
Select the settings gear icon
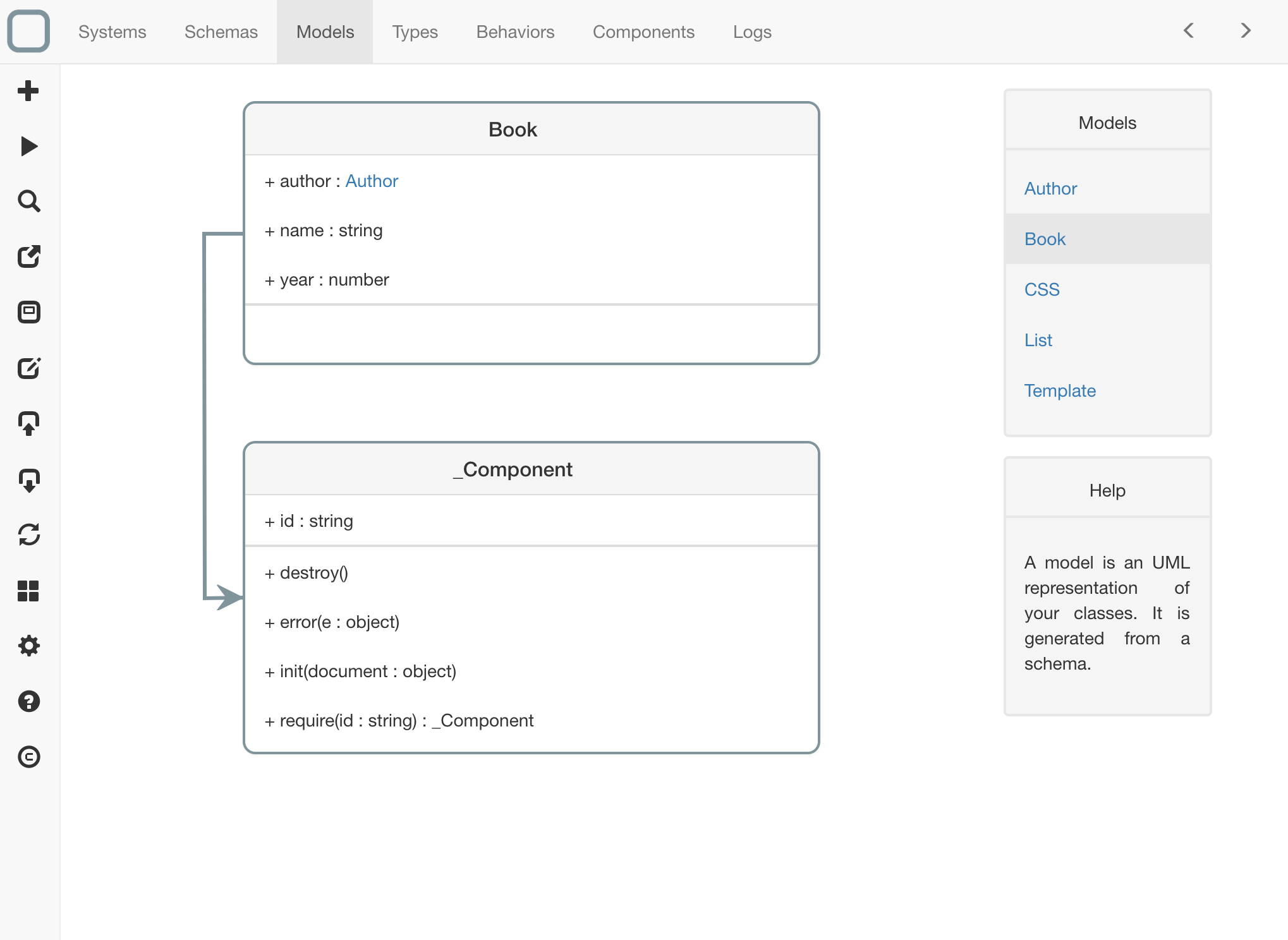(x=28, y=645)
